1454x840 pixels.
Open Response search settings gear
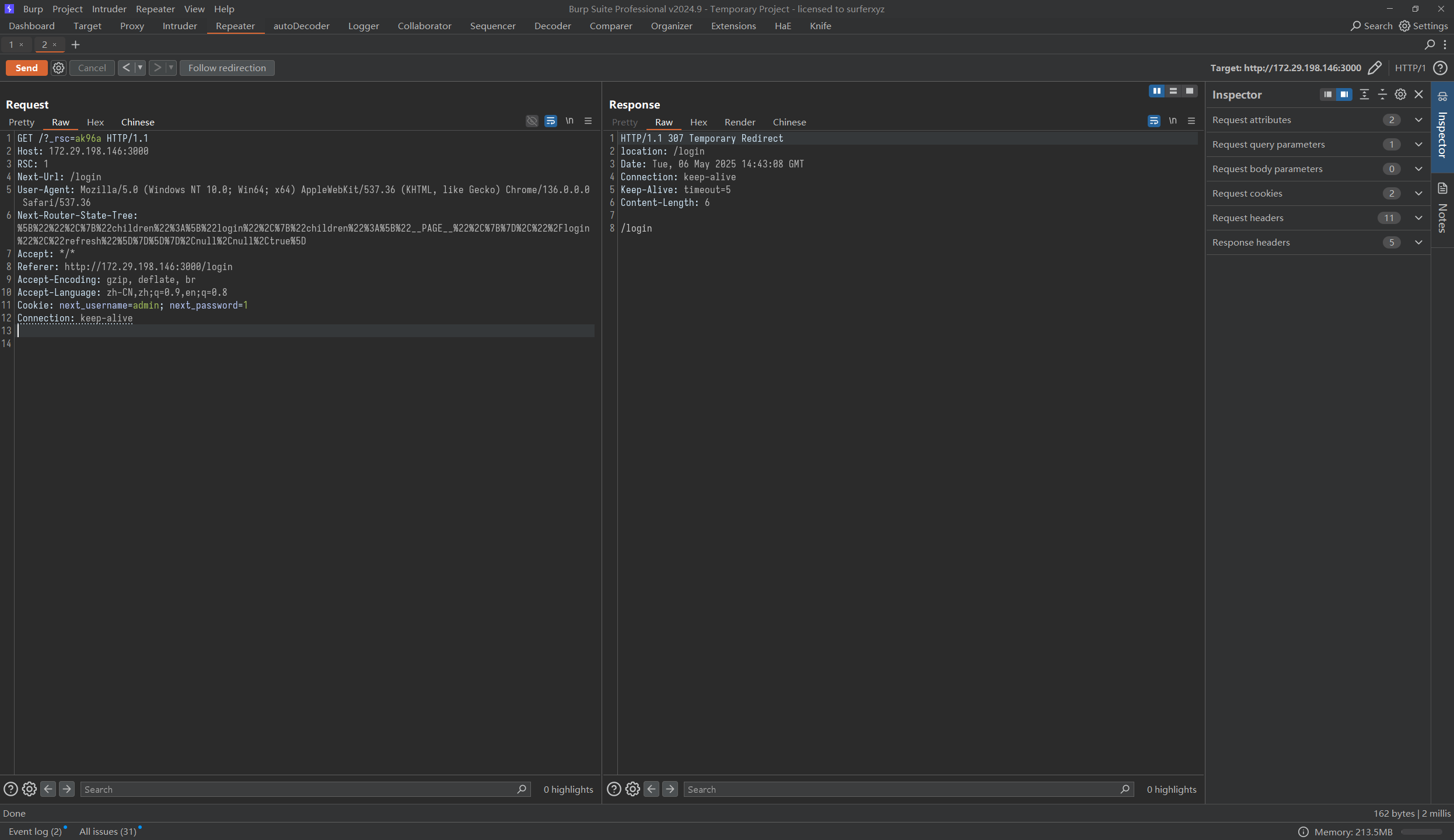pyautogui.click(x=632, y=789)
